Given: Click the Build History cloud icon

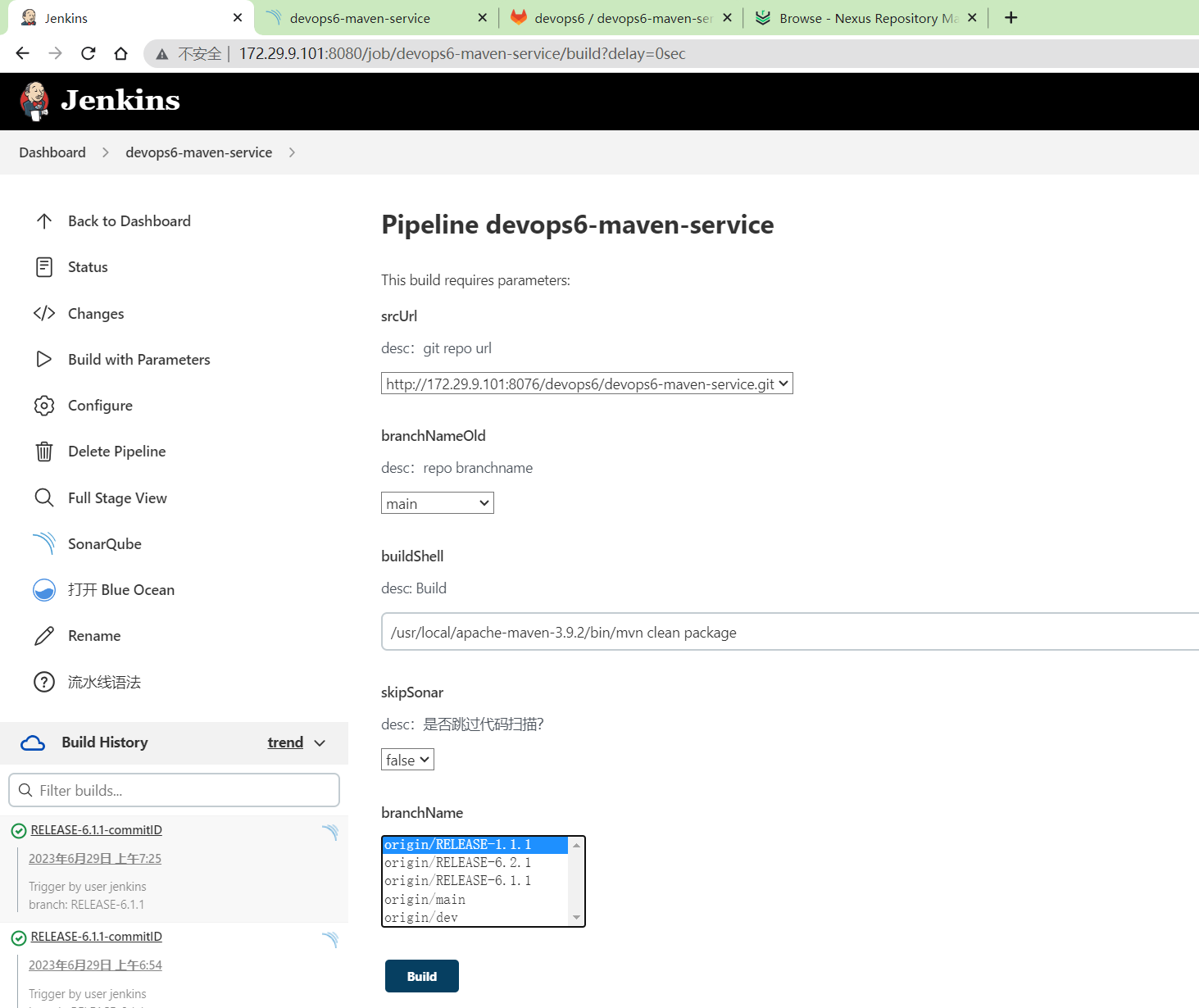Looking at the screenshot, I should point(33,743).
